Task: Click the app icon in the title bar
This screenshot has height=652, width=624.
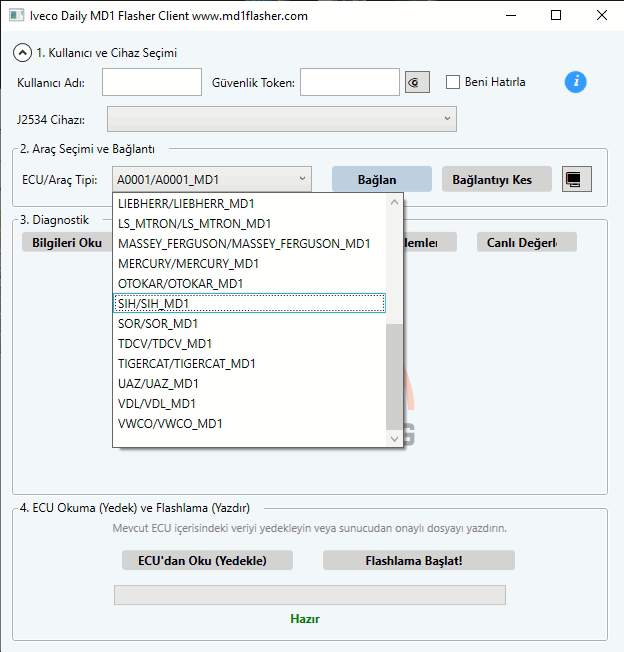Action: (x=17, y=15)
